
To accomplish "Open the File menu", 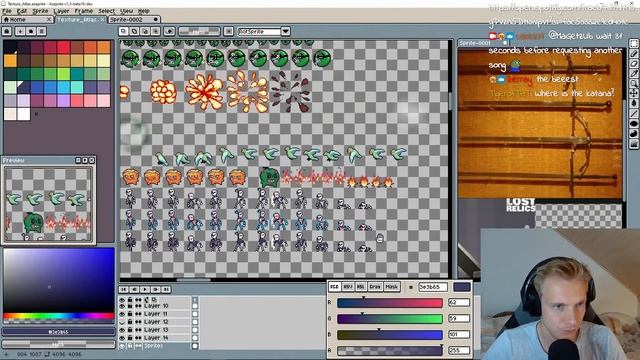I will [7, 11].
